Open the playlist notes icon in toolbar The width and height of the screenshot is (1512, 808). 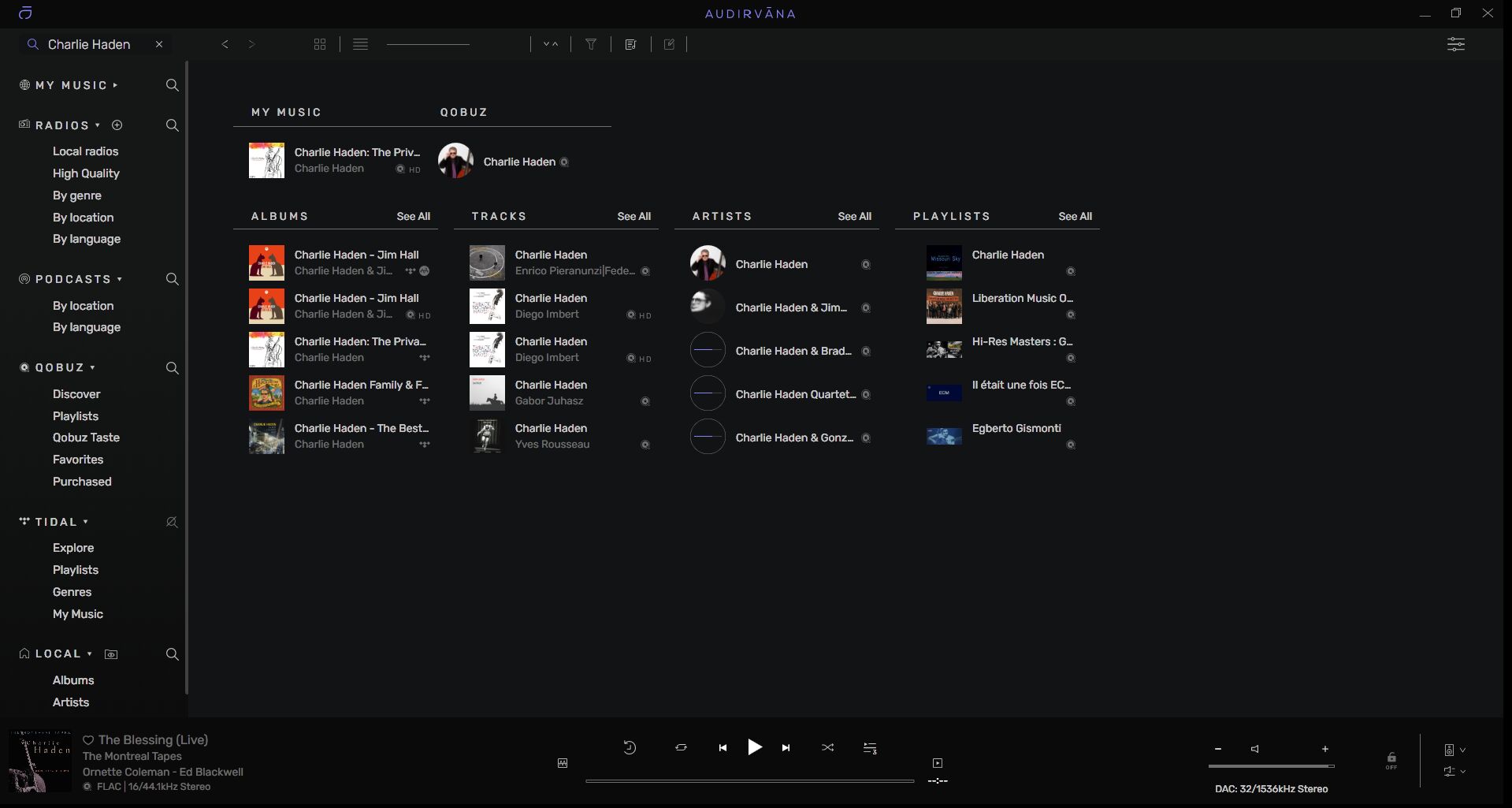click(x=630, y=44)
